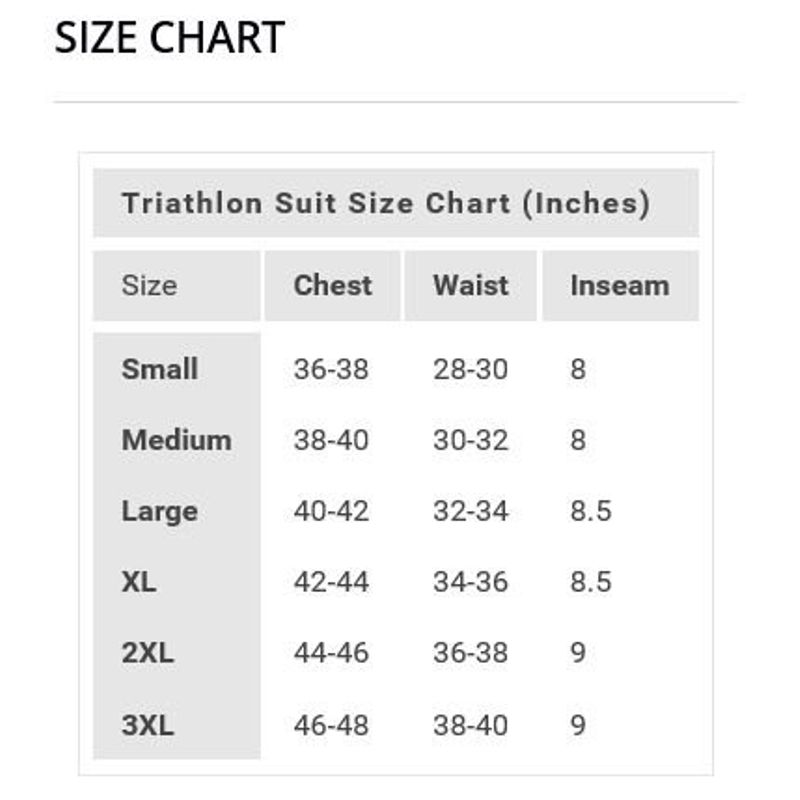Click the SIZE CHART heading
This screenshot has height=800, width=800.
point(169,37)
